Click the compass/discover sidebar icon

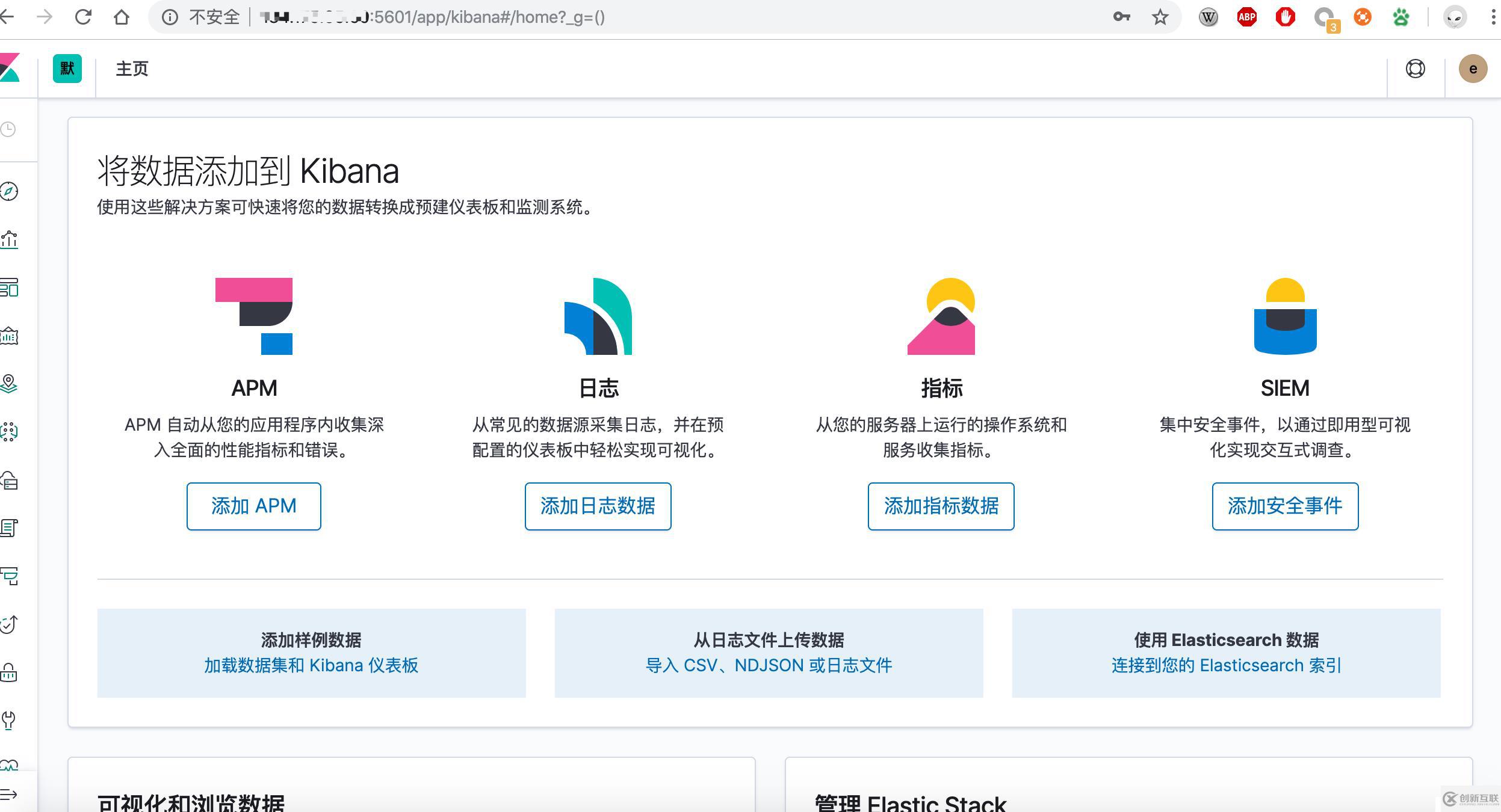(12, 192)
